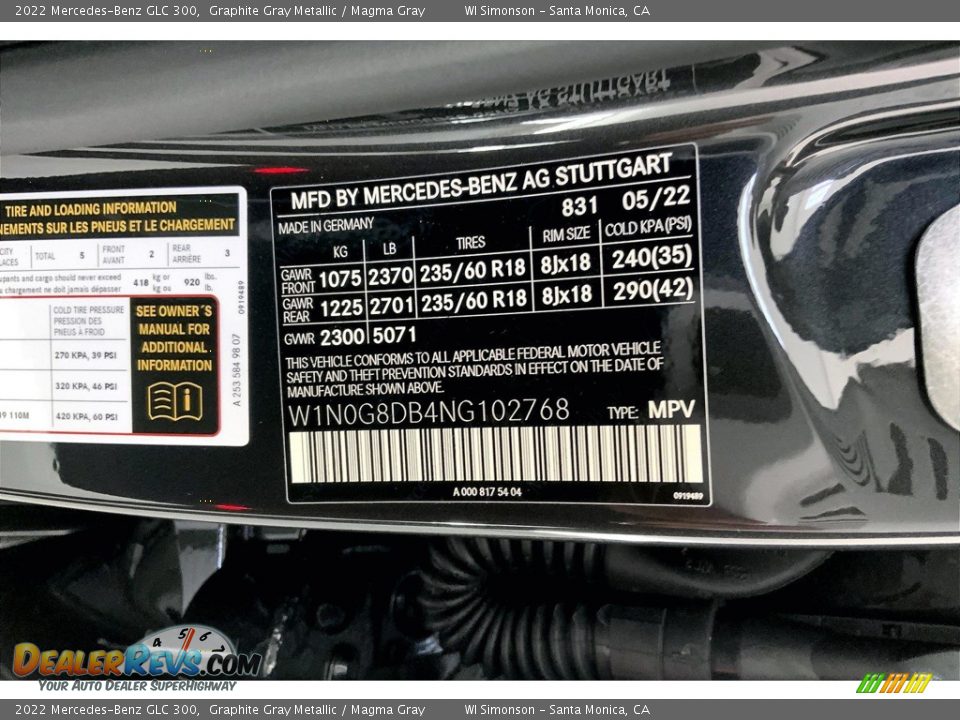Click top caption 'WI Simonson - Santa Monica, CA'

(x=557, y=10)
